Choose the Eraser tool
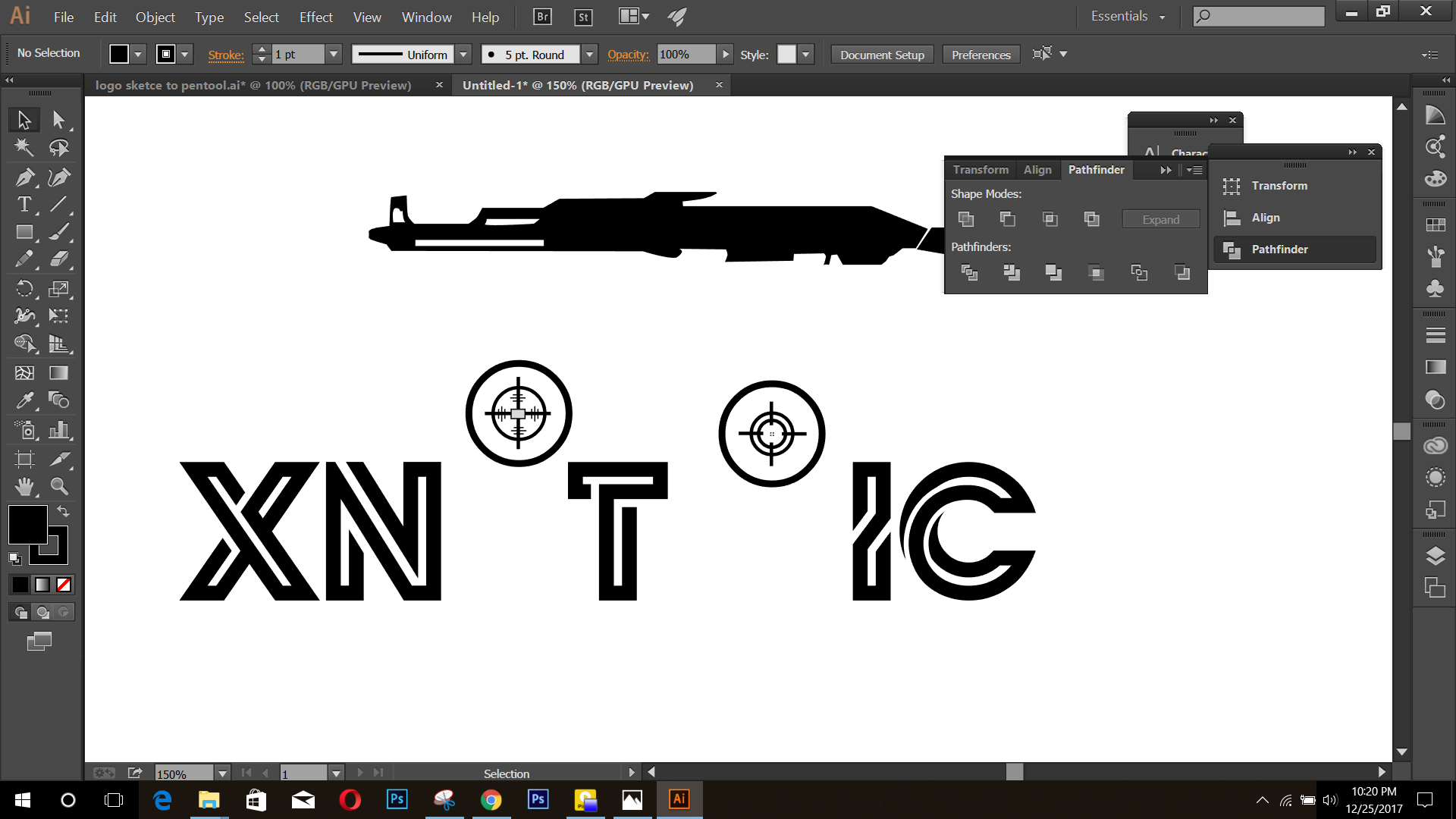The height and width of the screenshot is (819, 1456). point(58,259)
